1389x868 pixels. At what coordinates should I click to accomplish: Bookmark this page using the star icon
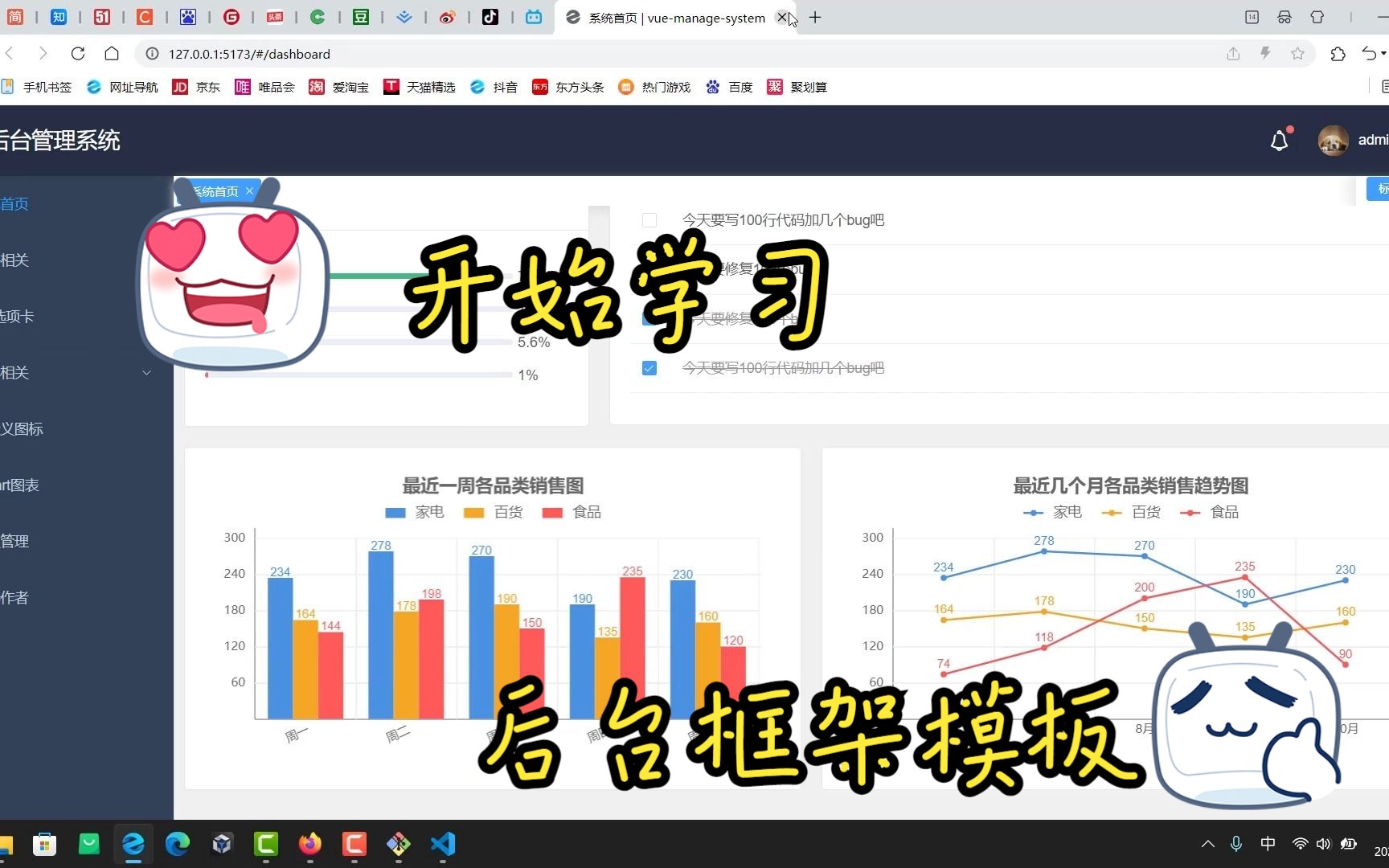[1297, 54]
